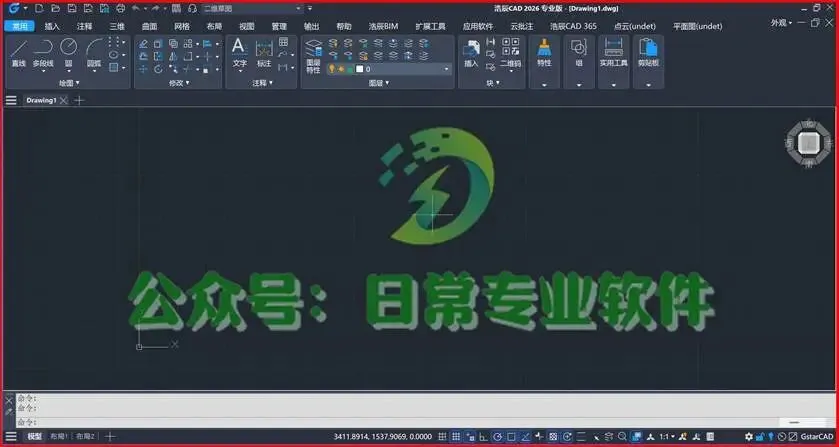Click the mirror icon in the modify panel
The width and height of the screenshot is (839, 447).
coord(172,56)
